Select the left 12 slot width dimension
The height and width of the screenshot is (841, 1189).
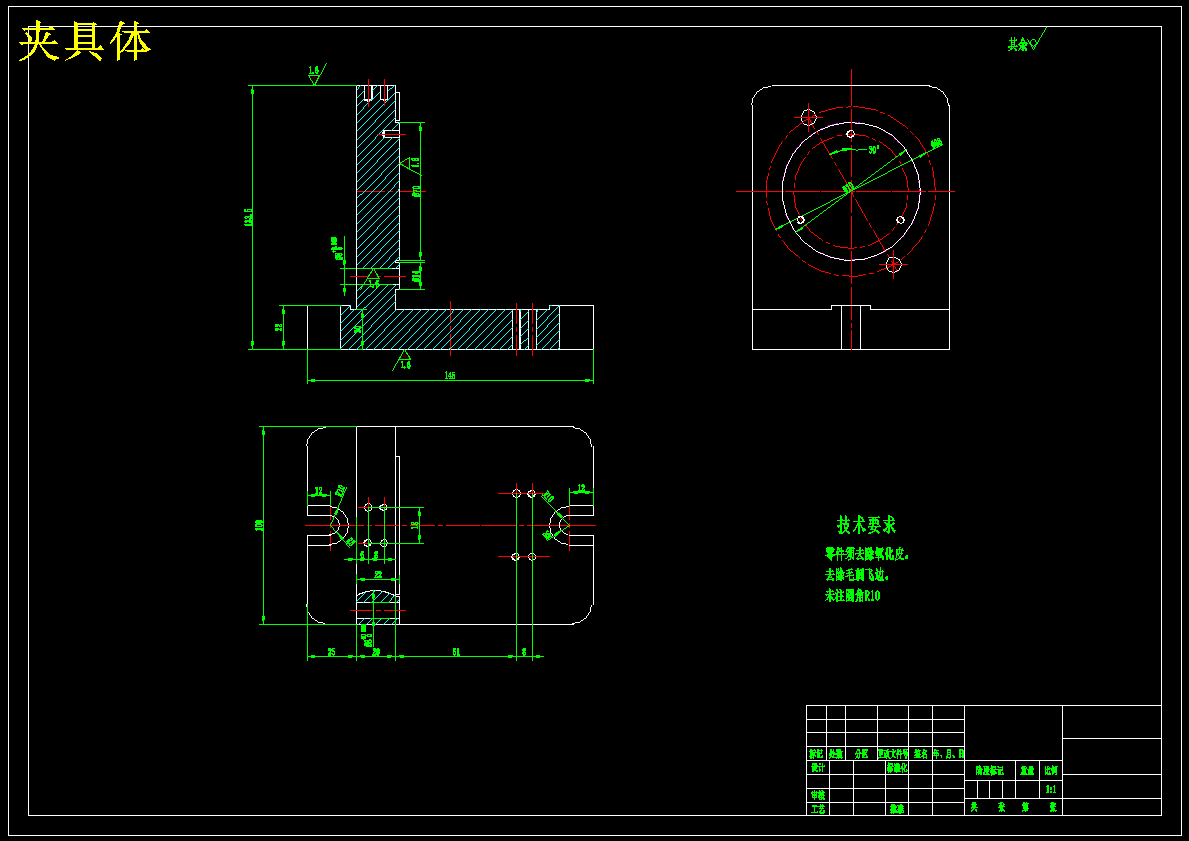318,491
